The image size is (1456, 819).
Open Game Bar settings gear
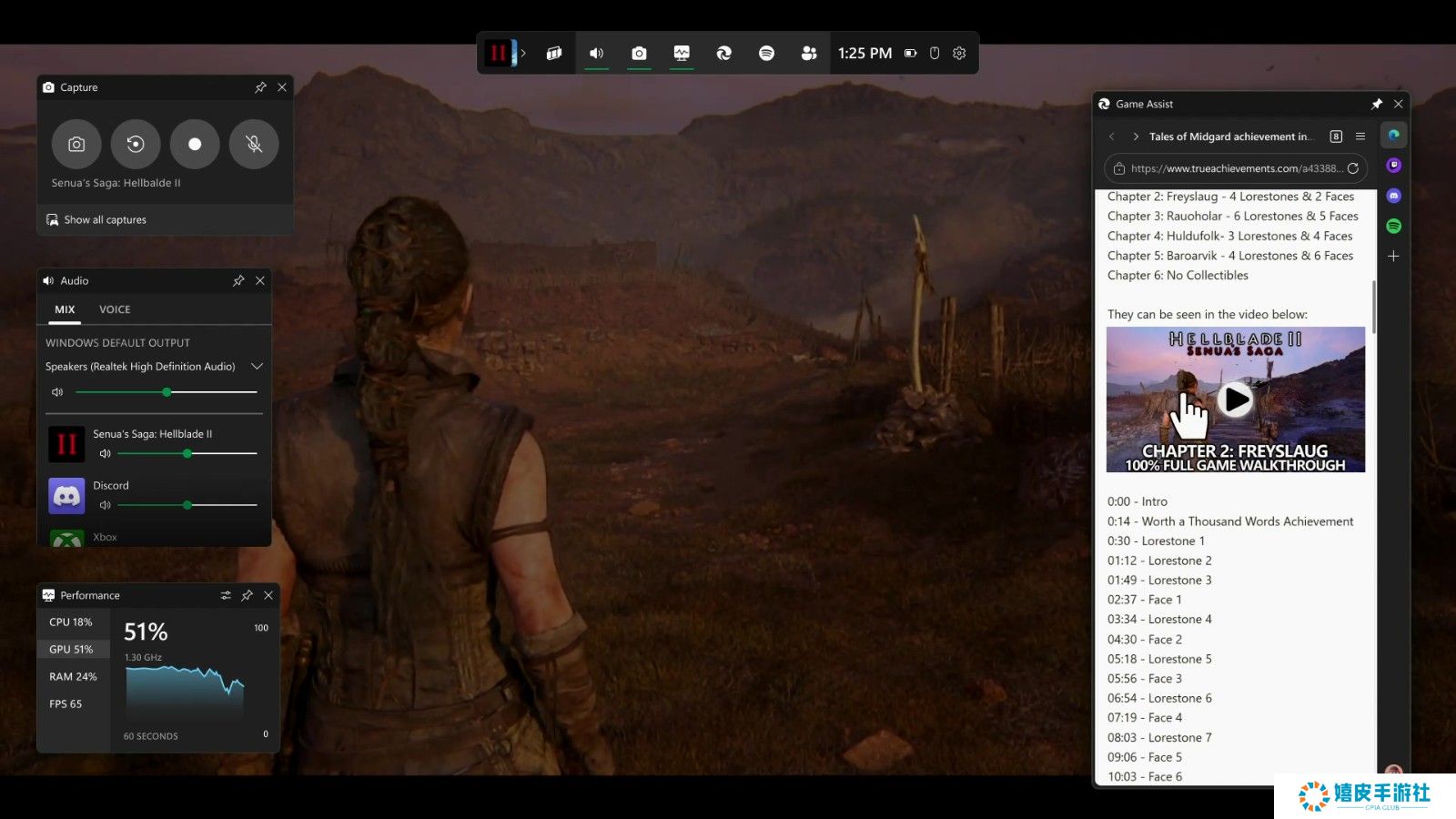tap(959, 54)
